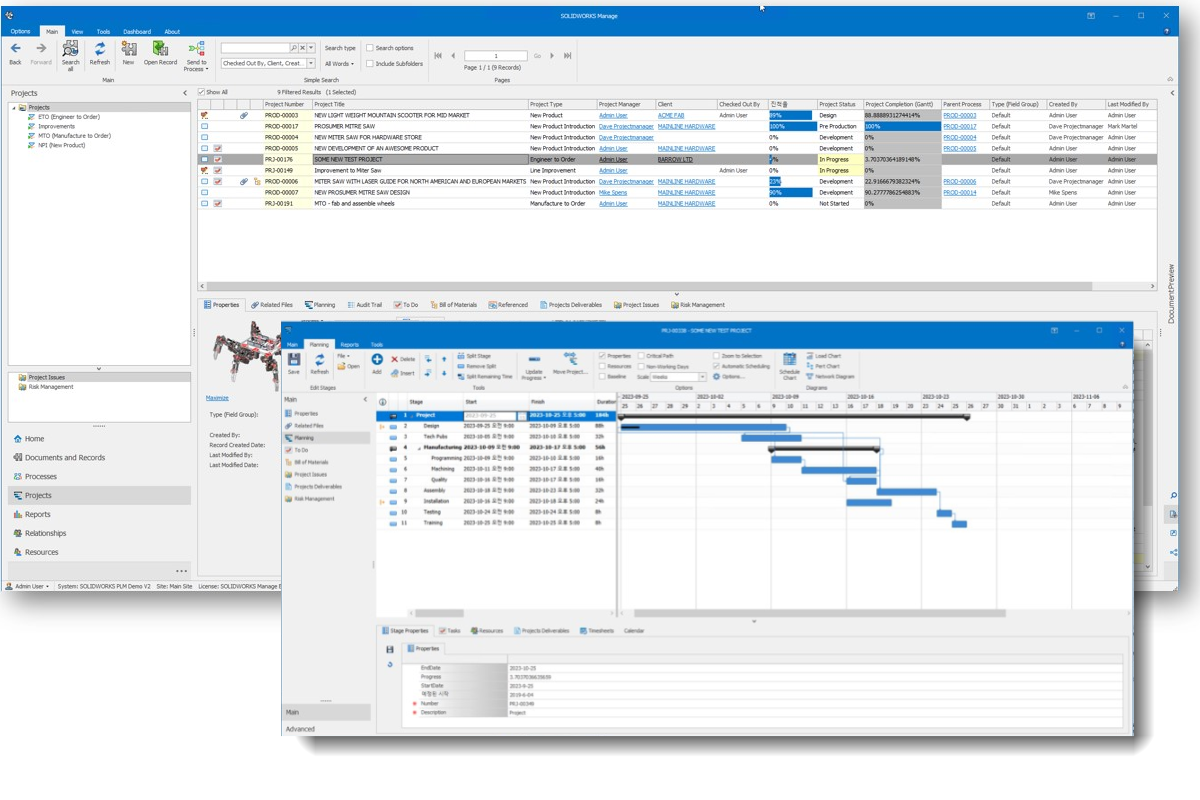The height and width of the screenshot is (800, 1200).
Task: Enable Critical Path checkbox
Action: 641,355
